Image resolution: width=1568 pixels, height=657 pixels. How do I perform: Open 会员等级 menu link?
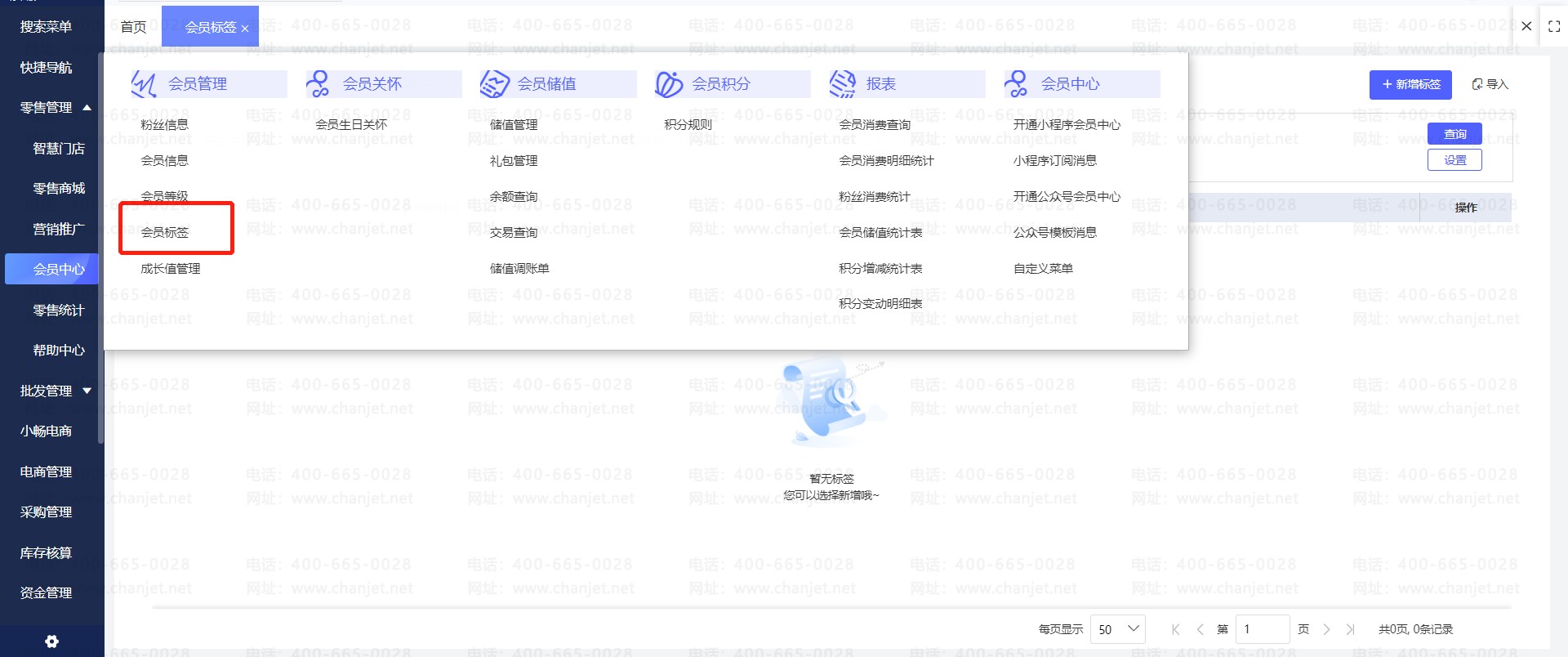click(165, 196)
